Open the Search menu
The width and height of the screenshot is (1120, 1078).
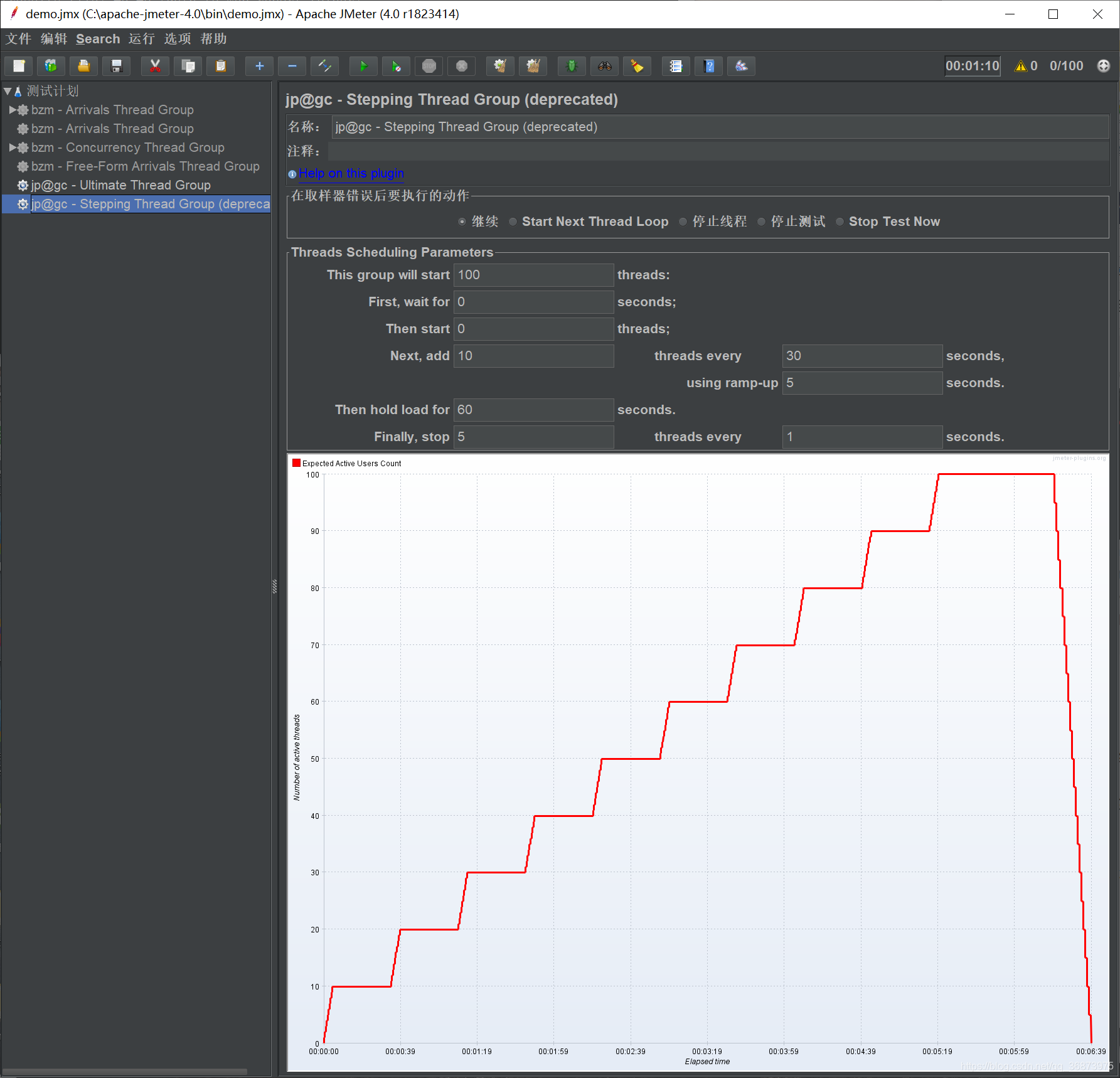[x=98, y=39]
